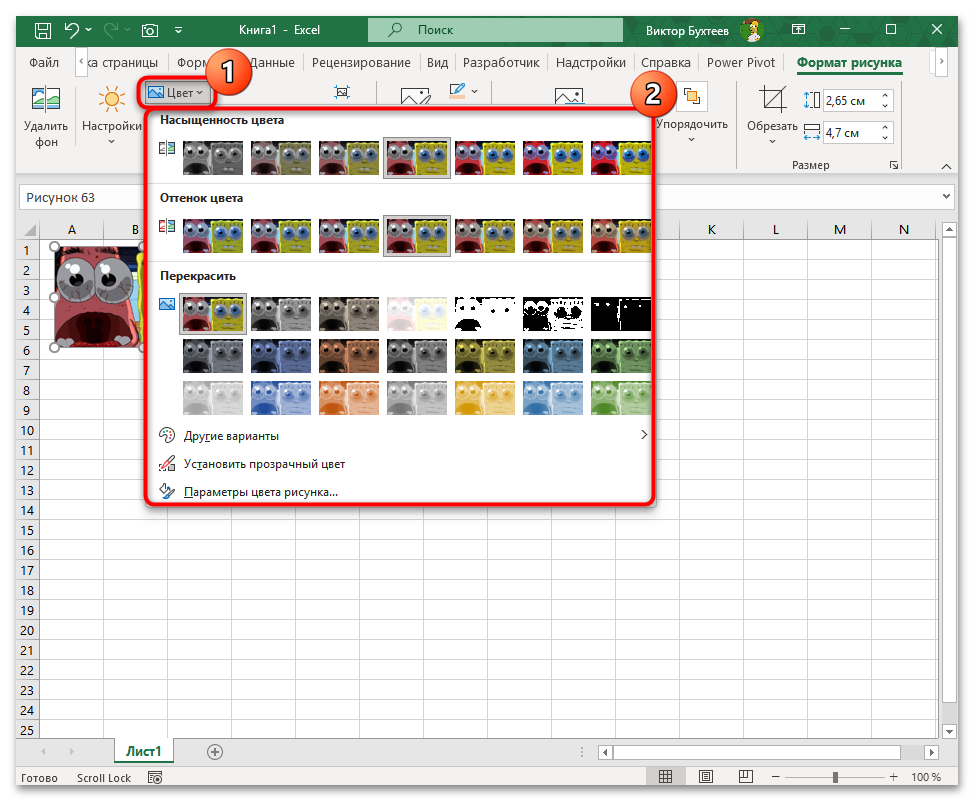Image resolution: width=974 pixels, height=801 pixels.
Task: Collapse the ribbon with the chevron
Action: pyautogui.click(x=946, y=166)
